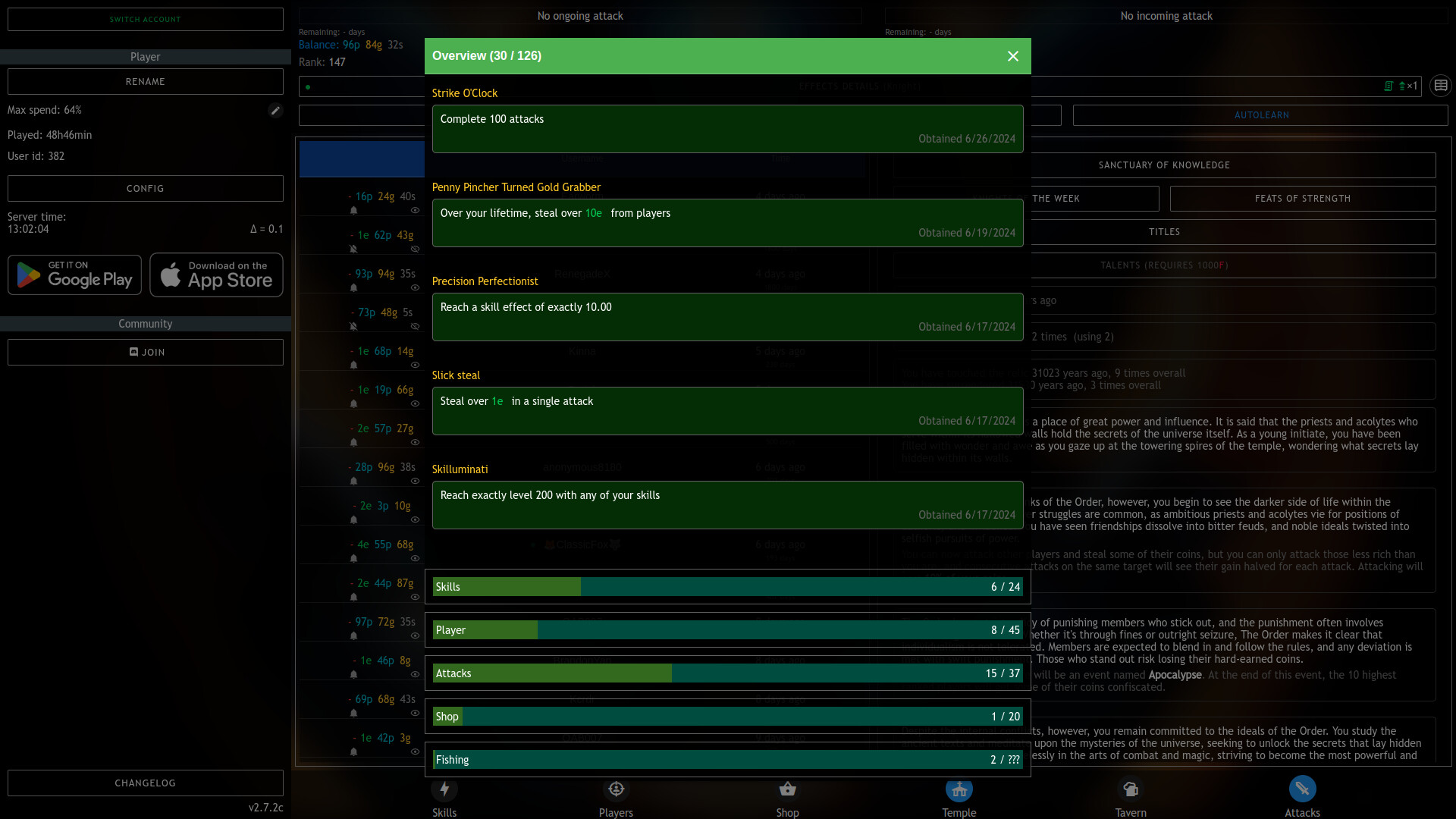The width and height of the screenshot is (1456, 819).
Task: Expand the Fishing achievements category
Action: [x=727, y=759]
